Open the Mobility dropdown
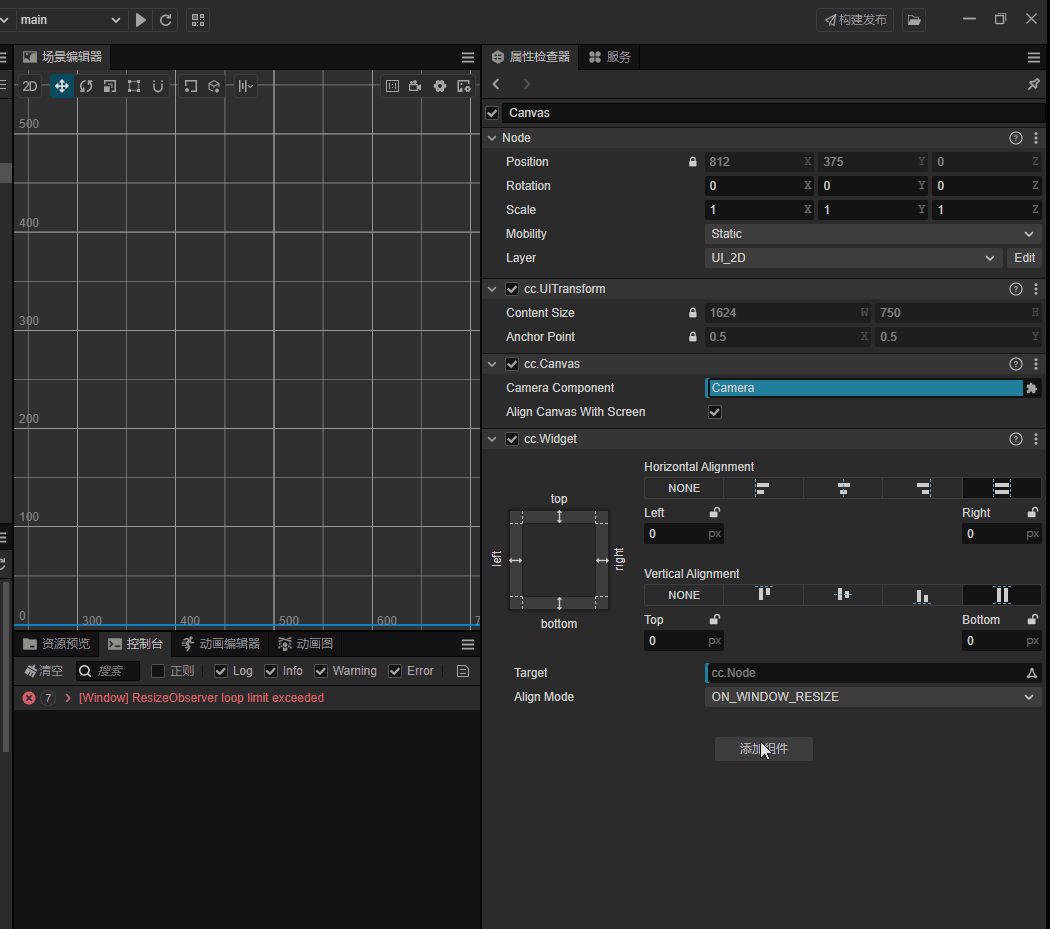This screenshot has width=1050, height=929. pyautogui.click(x=872, y=234)
